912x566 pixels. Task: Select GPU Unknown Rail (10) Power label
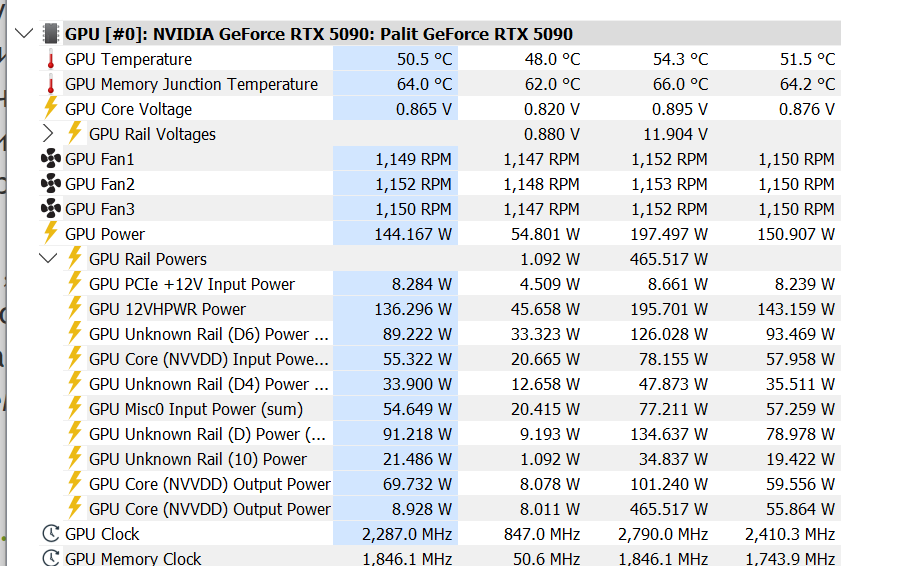198,460
